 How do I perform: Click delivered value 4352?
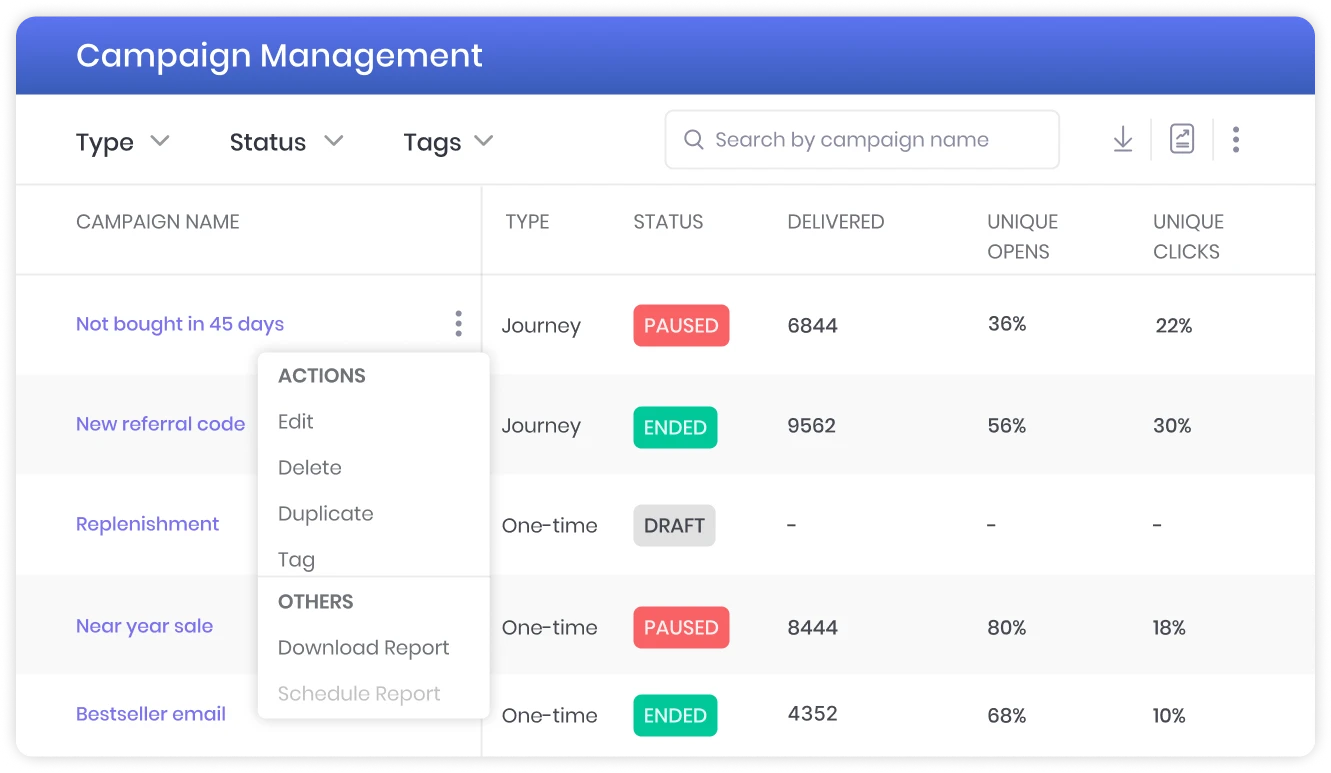tap(812, 714)
